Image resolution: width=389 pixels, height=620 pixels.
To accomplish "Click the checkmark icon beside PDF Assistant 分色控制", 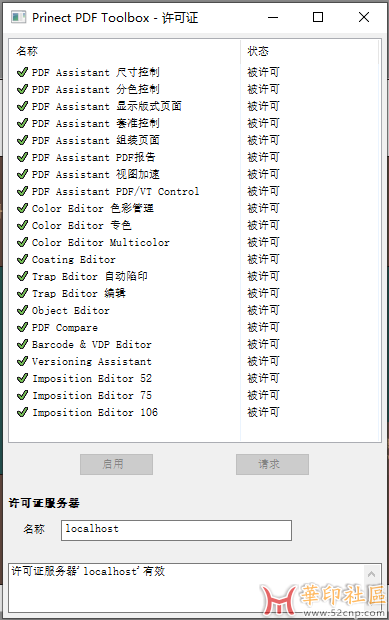I will (x=22, y=89).
